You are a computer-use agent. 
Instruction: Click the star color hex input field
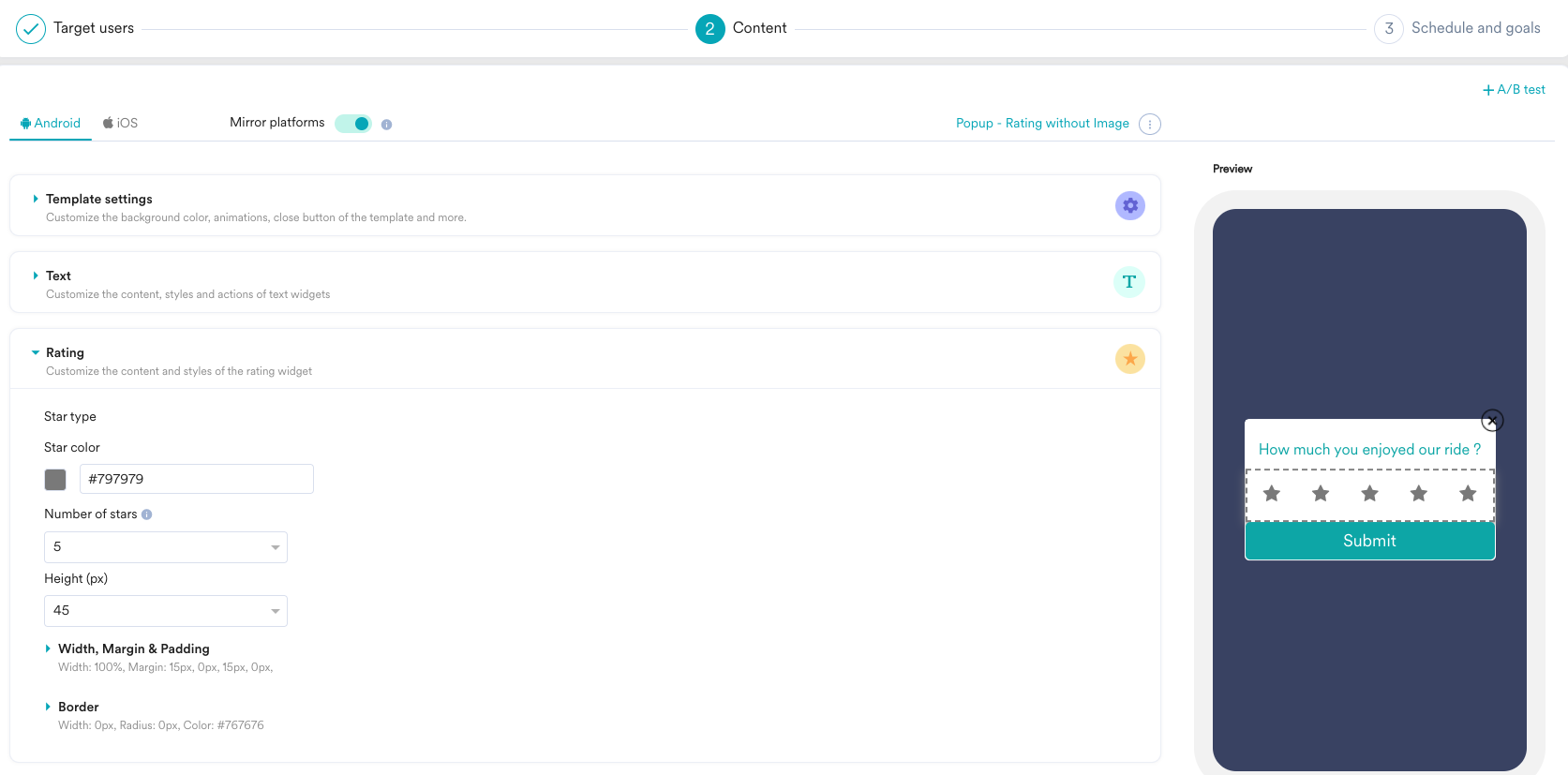[x=197, y=479]
